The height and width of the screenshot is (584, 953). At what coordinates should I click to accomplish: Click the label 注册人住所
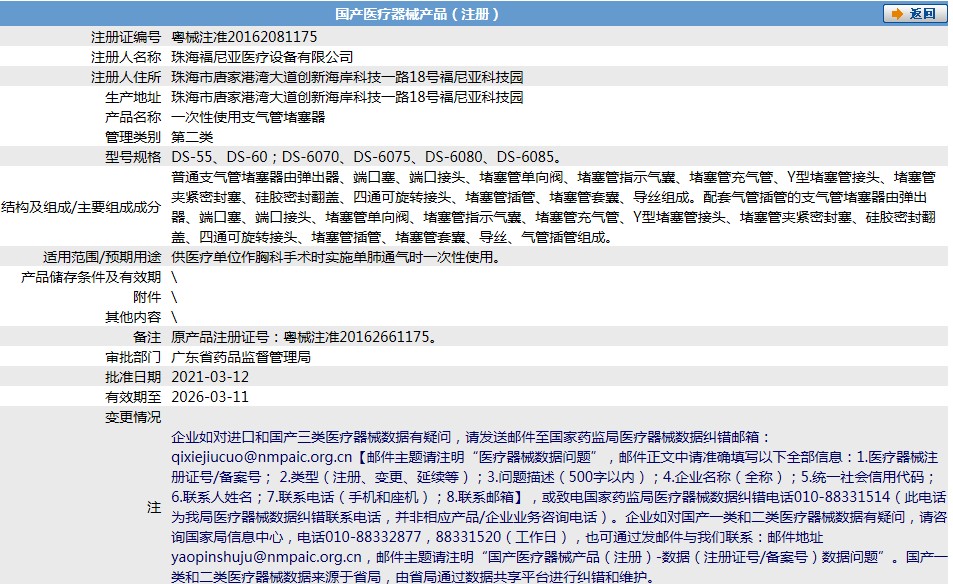(126, 77)
